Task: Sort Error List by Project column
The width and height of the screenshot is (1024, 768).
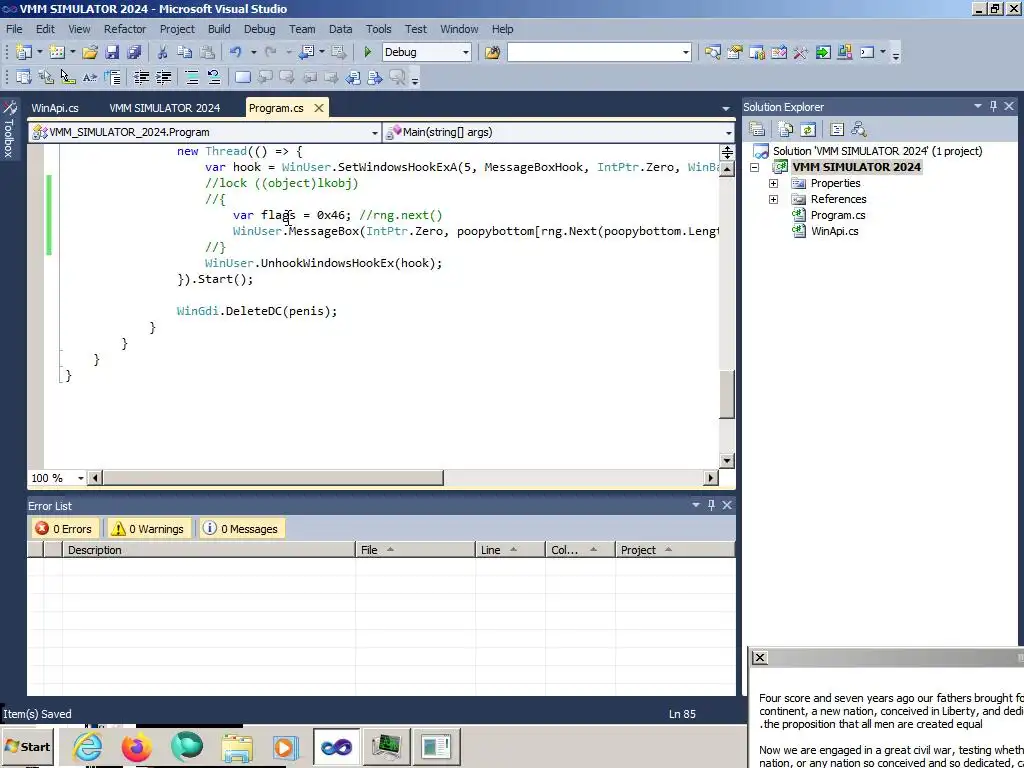Action: pos(675,550)
